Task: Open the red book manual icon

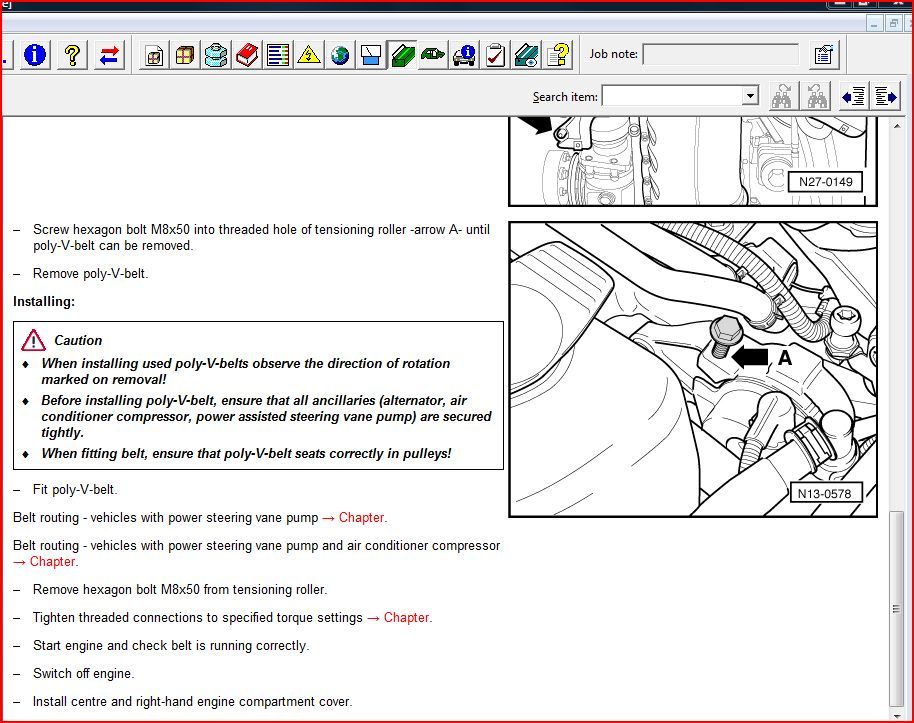Action: (x=247, y=55)
